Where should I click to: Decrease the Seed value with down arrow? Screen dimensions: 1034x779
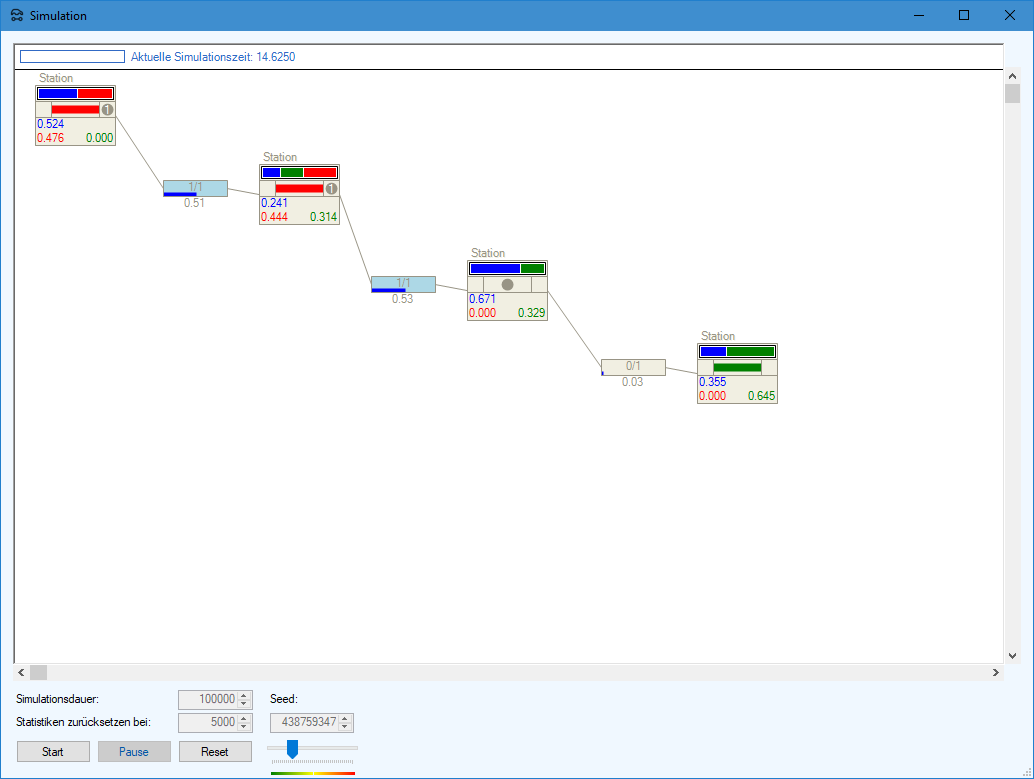(346, 727)
